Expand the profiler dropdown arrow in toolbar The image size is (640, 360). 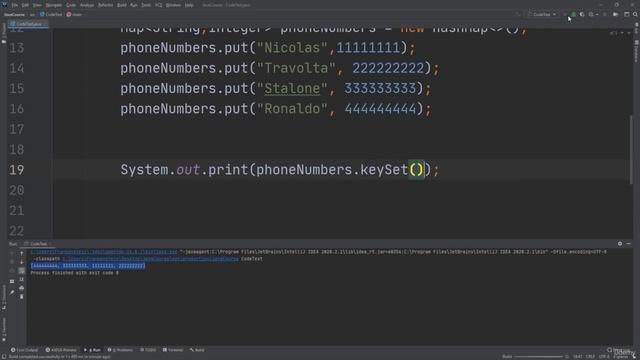click(x=597, y=15)
